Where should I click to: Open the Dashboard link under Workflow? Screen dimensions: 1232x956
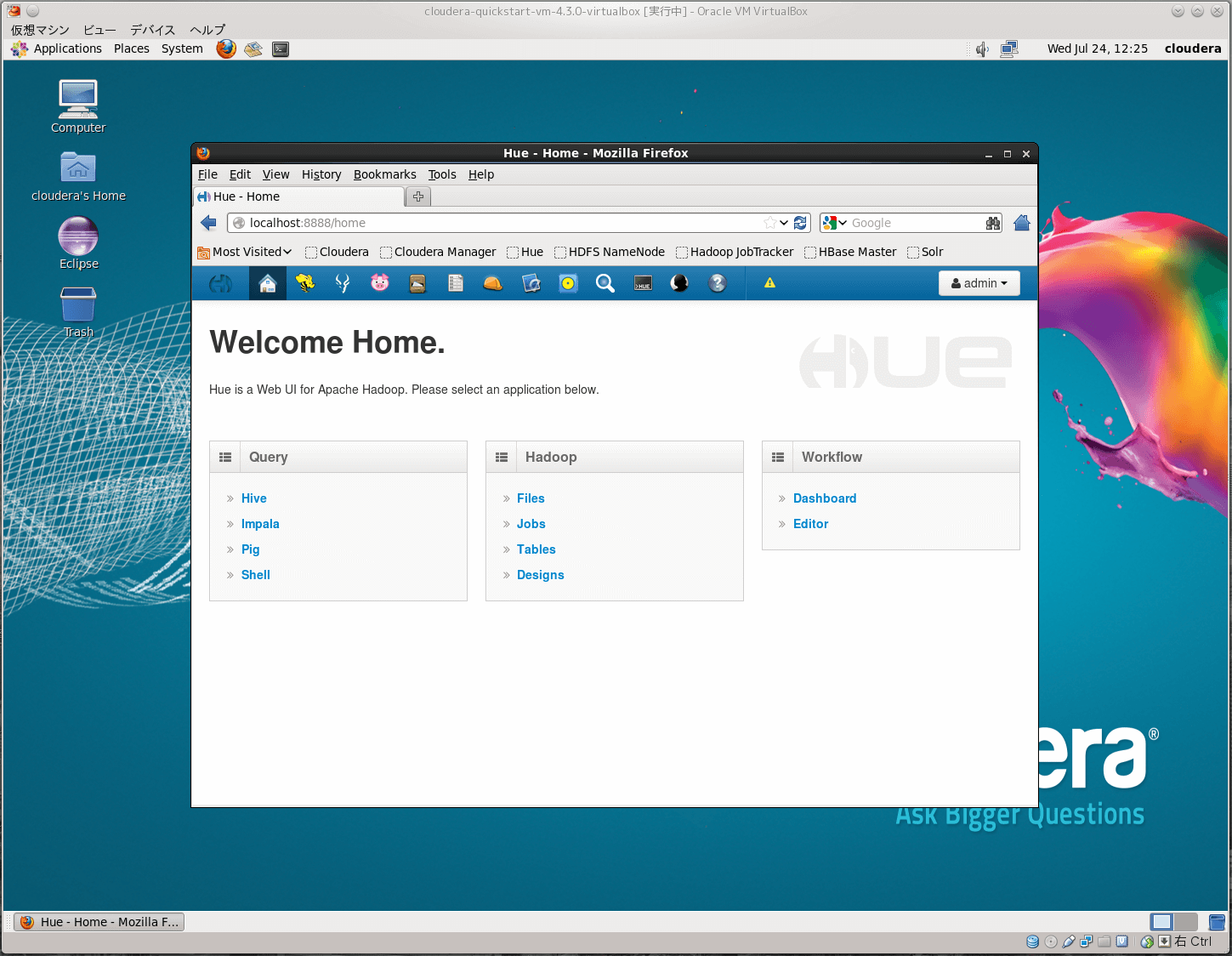click(825, 498)
